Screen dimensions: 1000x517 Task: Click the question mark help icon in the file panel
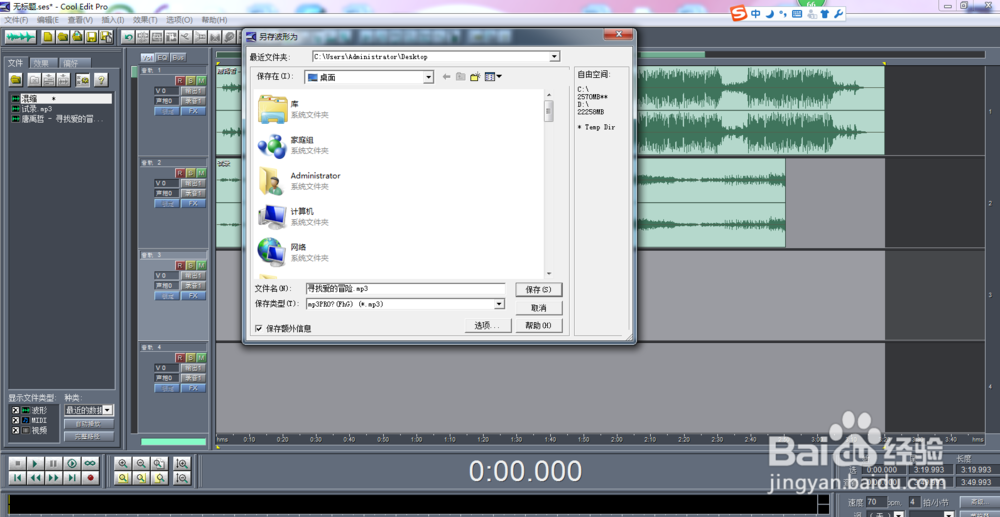point(101,80)
